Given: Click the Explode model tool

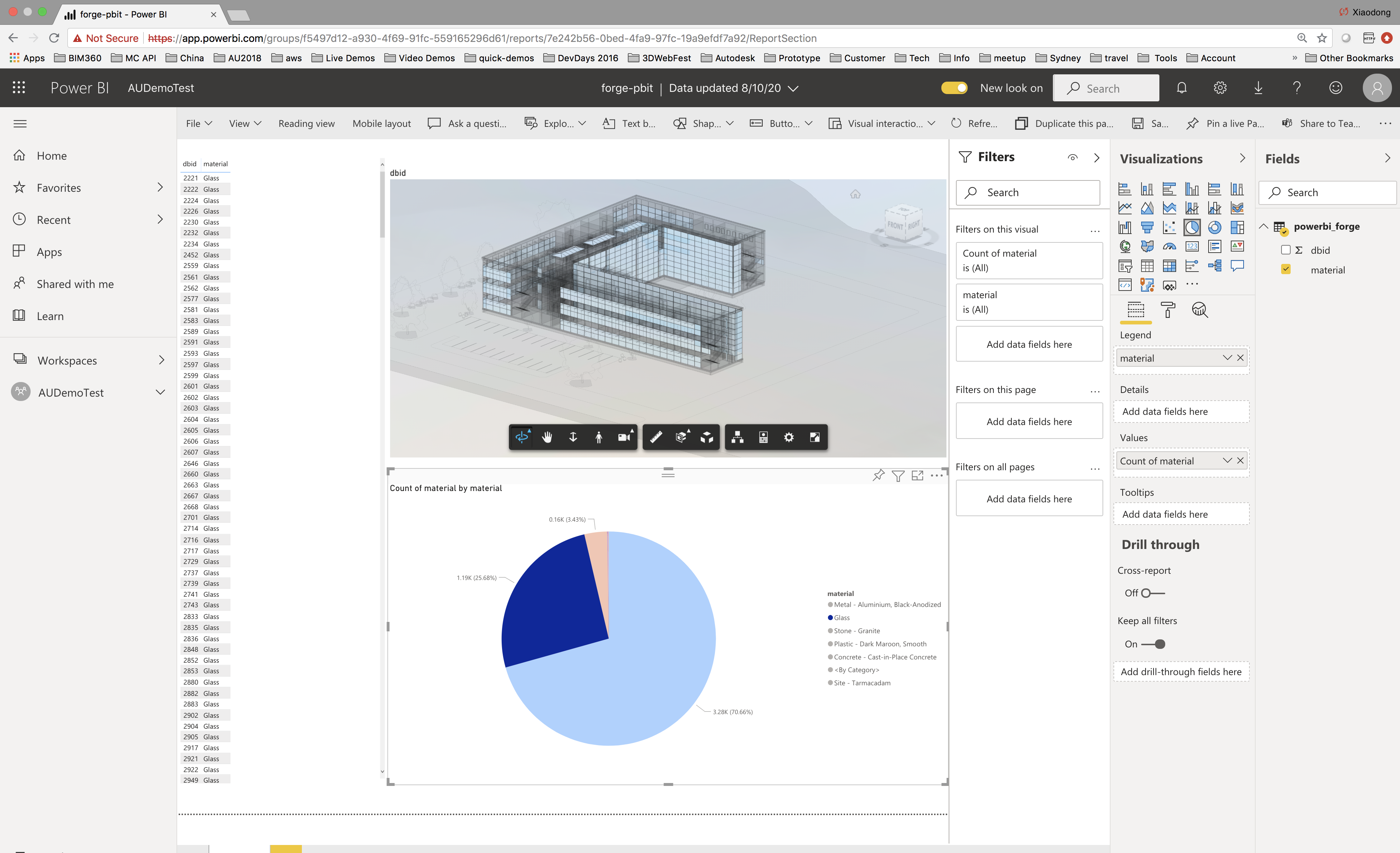Looking at the screenshot, I should click(707, 437).
